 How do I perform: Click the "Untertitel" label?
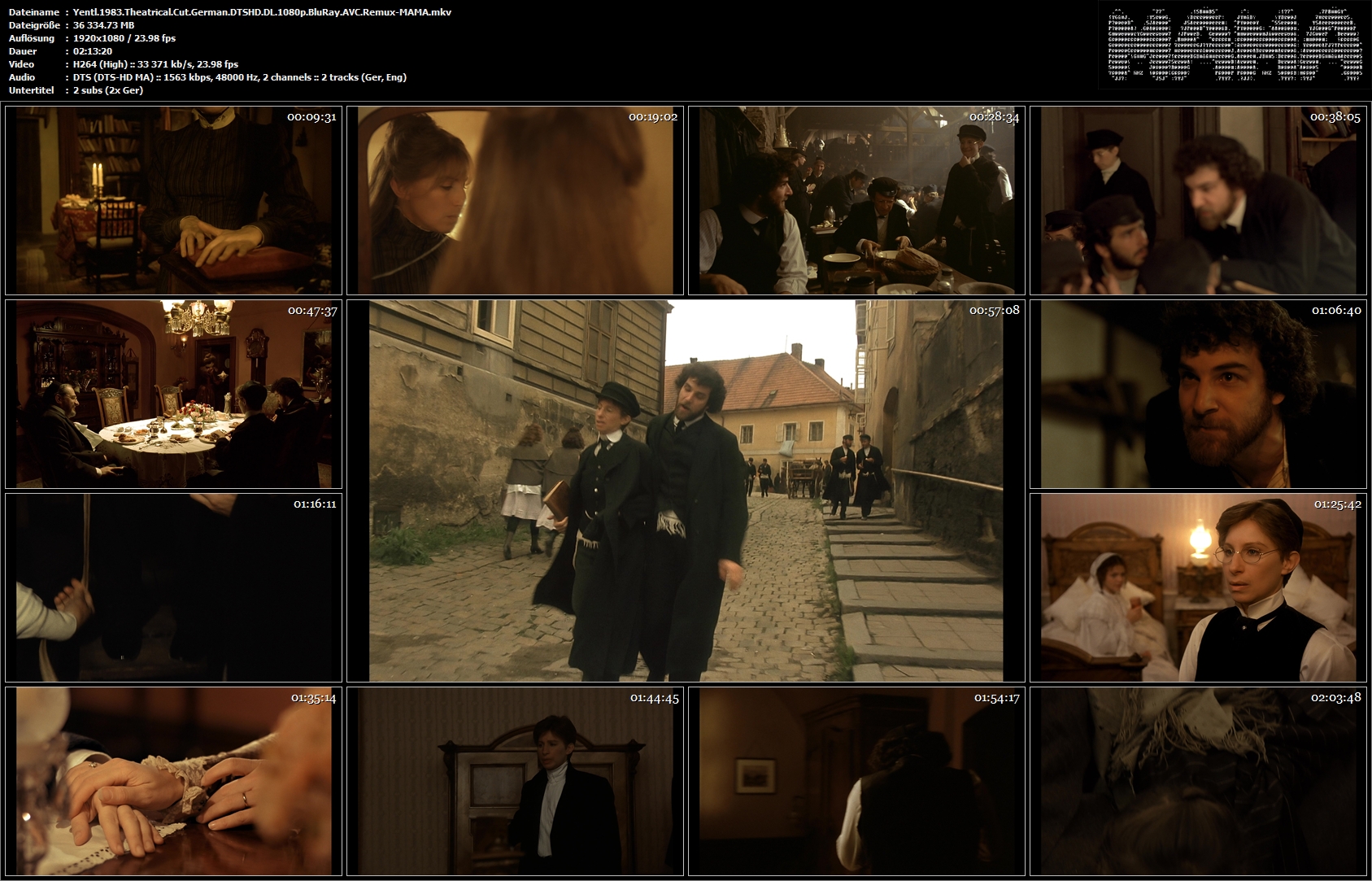click(31, 90)
